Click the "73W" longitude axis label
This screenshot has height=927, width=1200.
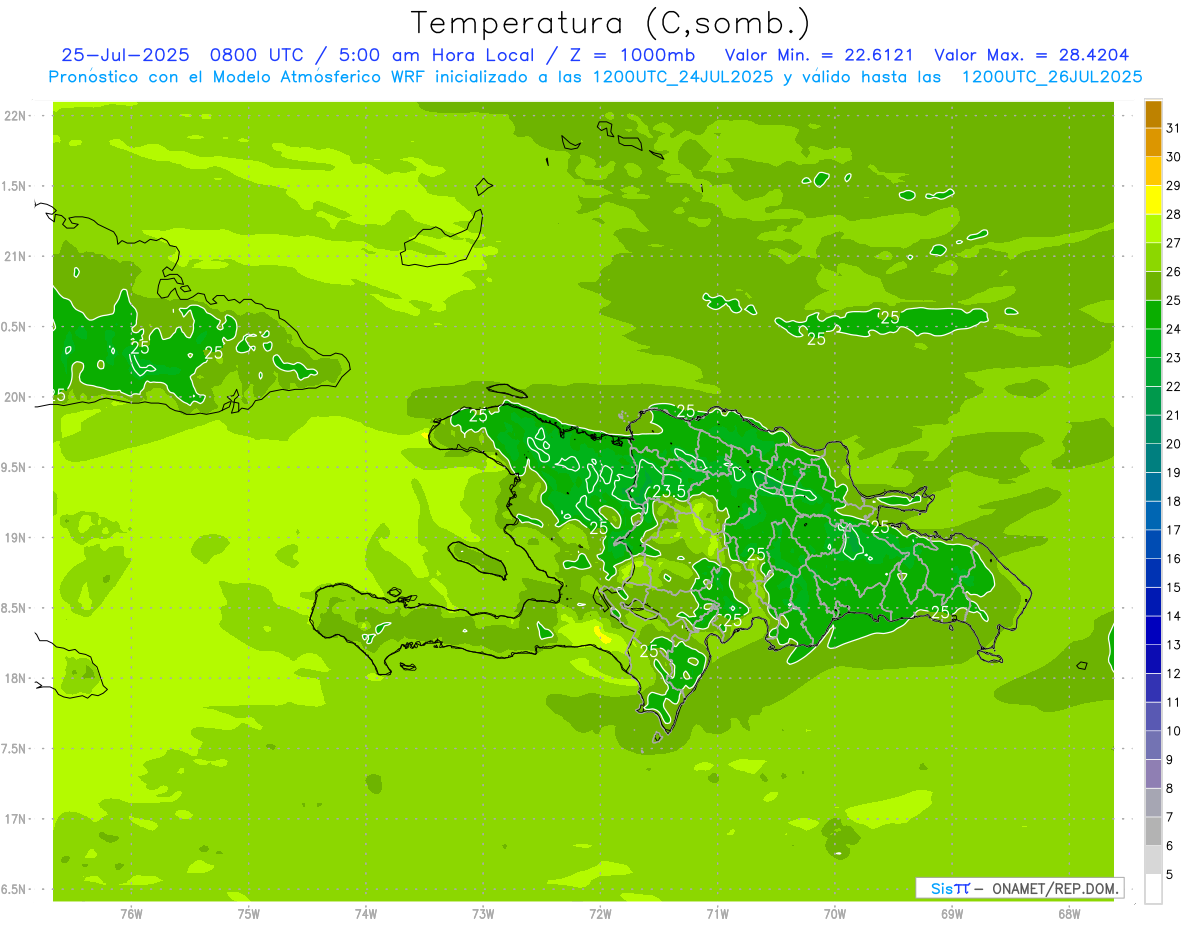(483, 914)
